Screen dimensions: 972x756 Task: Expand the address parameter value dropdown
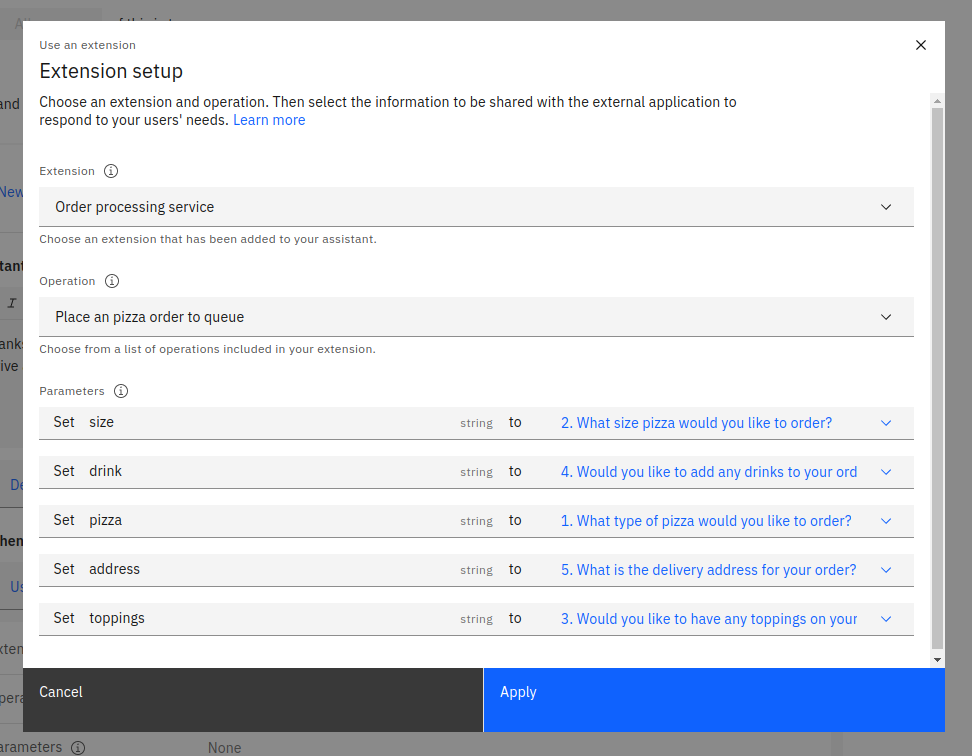[886, 570]
